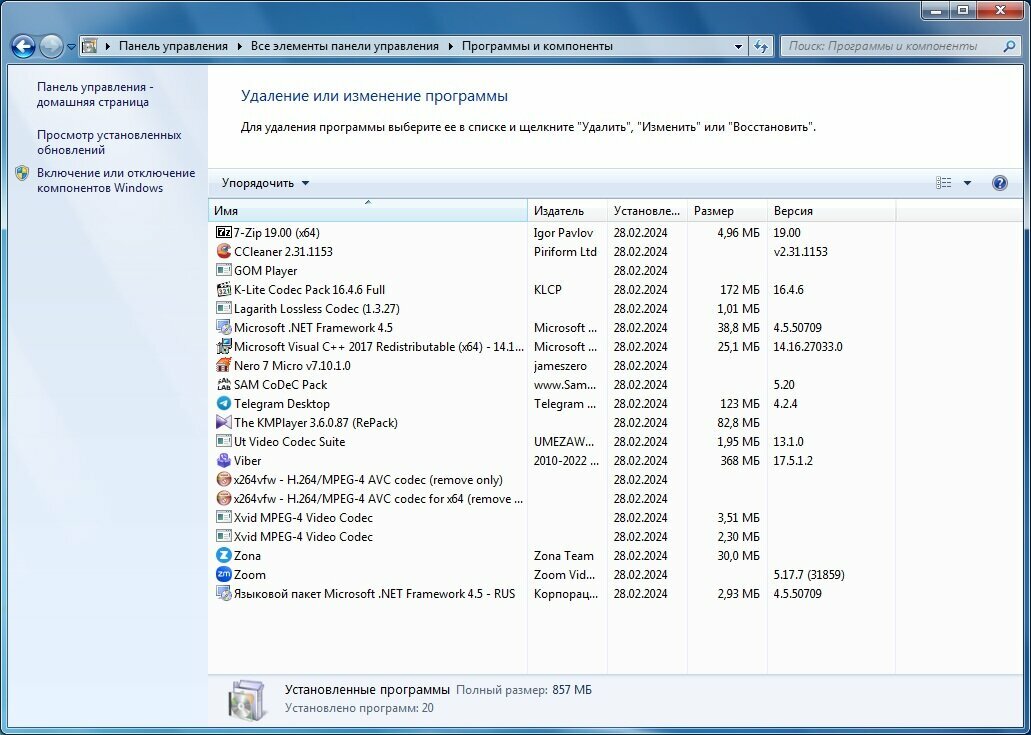
Task: Select the Viber entry
Action: (x=247, y=461)
